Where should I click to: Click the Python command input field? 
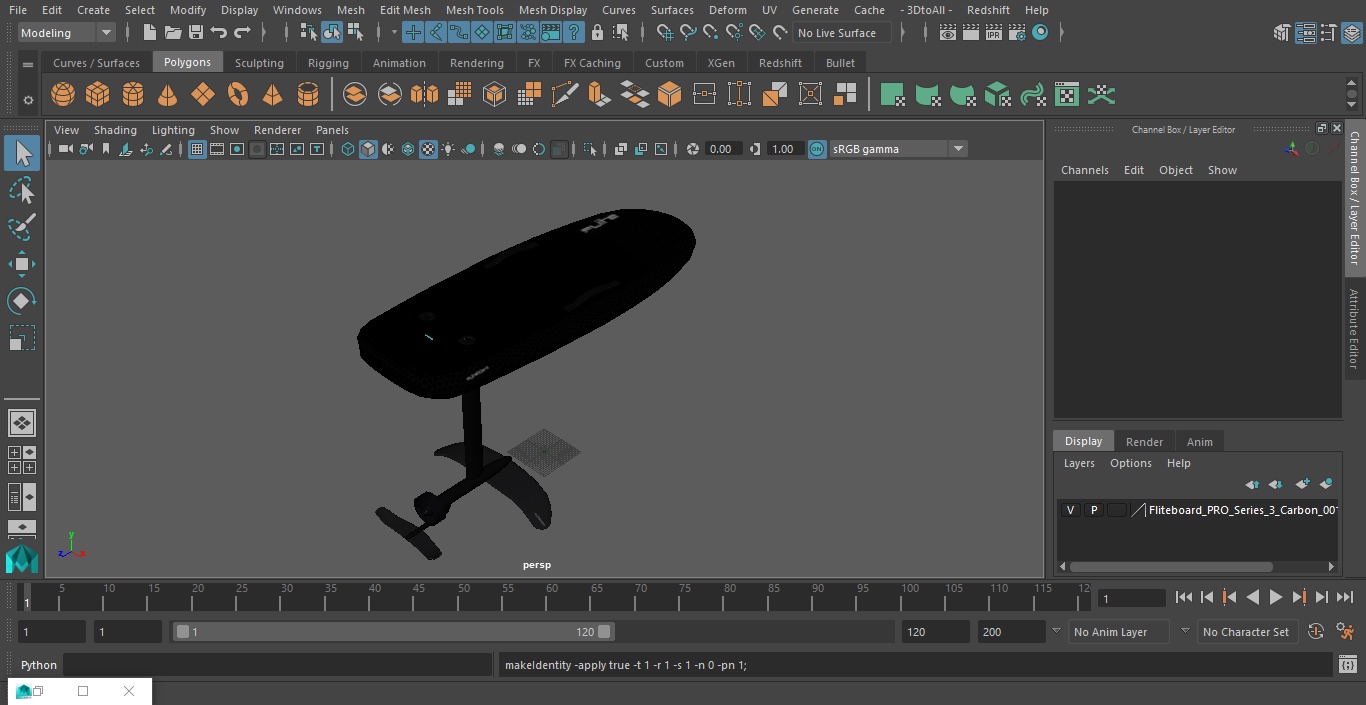pos(278,665)
